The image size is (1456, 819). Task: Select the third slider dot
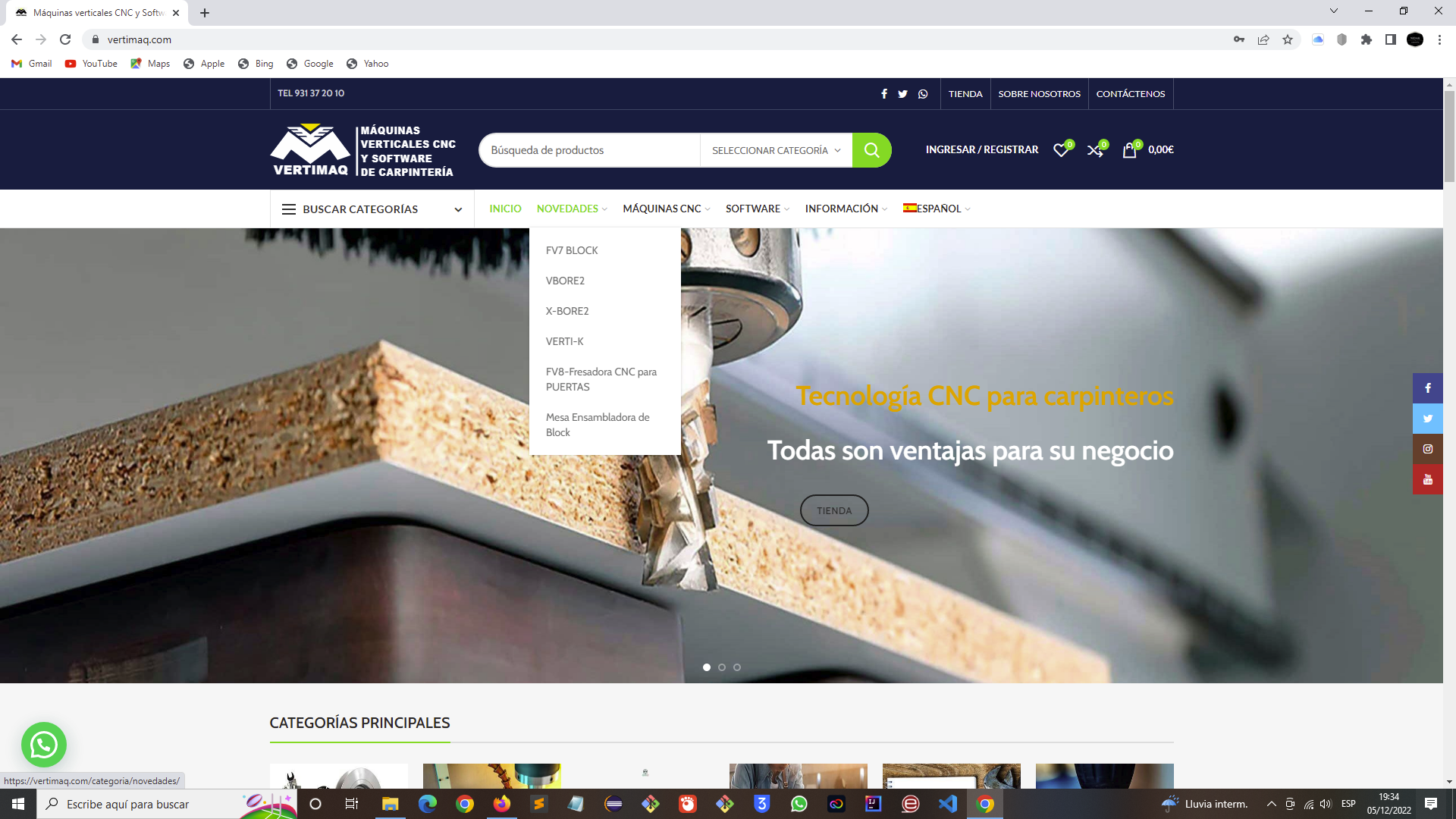coord(737,667)
